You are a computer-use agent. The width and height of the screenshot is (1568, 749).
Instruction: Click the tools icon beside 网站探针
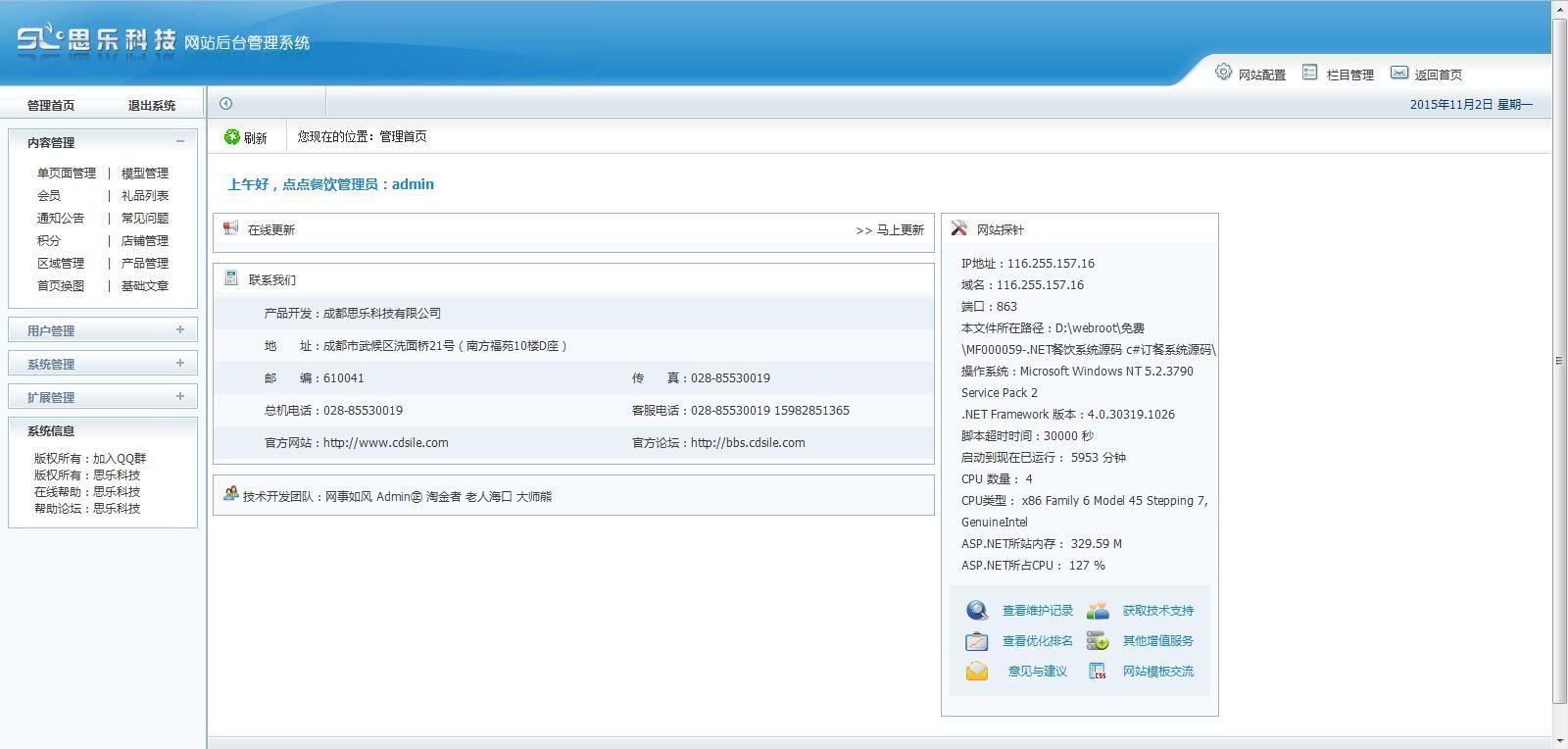(x=959, y=228)
